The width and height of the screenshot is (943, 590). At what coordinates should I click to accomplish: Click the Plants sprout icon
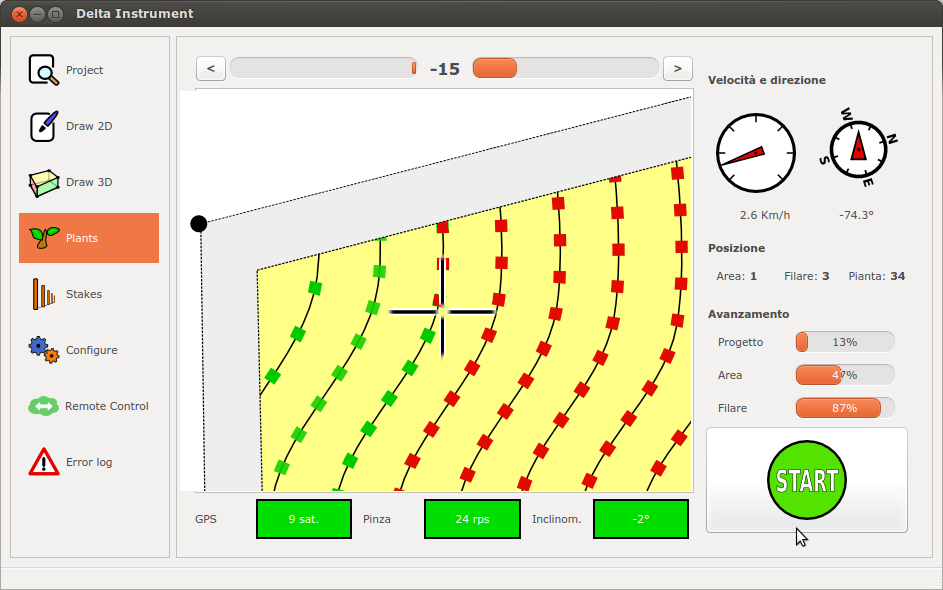pos(43,238)
